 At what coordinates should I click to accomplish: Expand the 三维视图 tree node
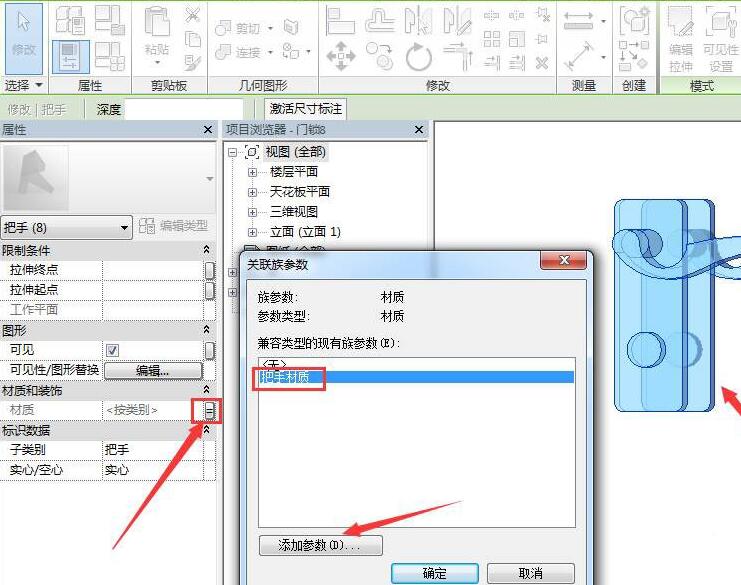tap(252, 212)
